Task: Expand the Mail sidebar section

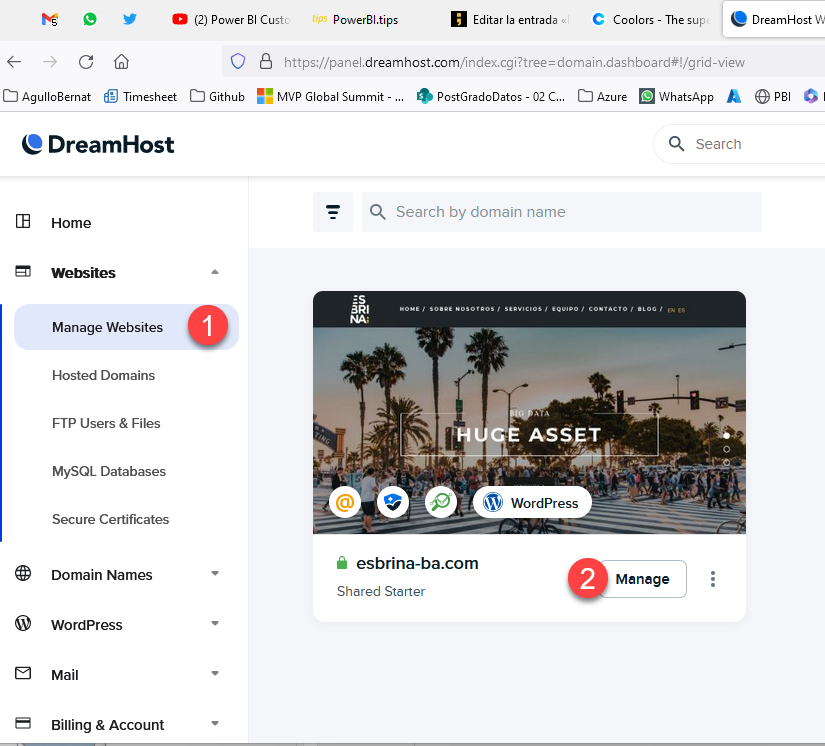Action: [x=215, y=675]
